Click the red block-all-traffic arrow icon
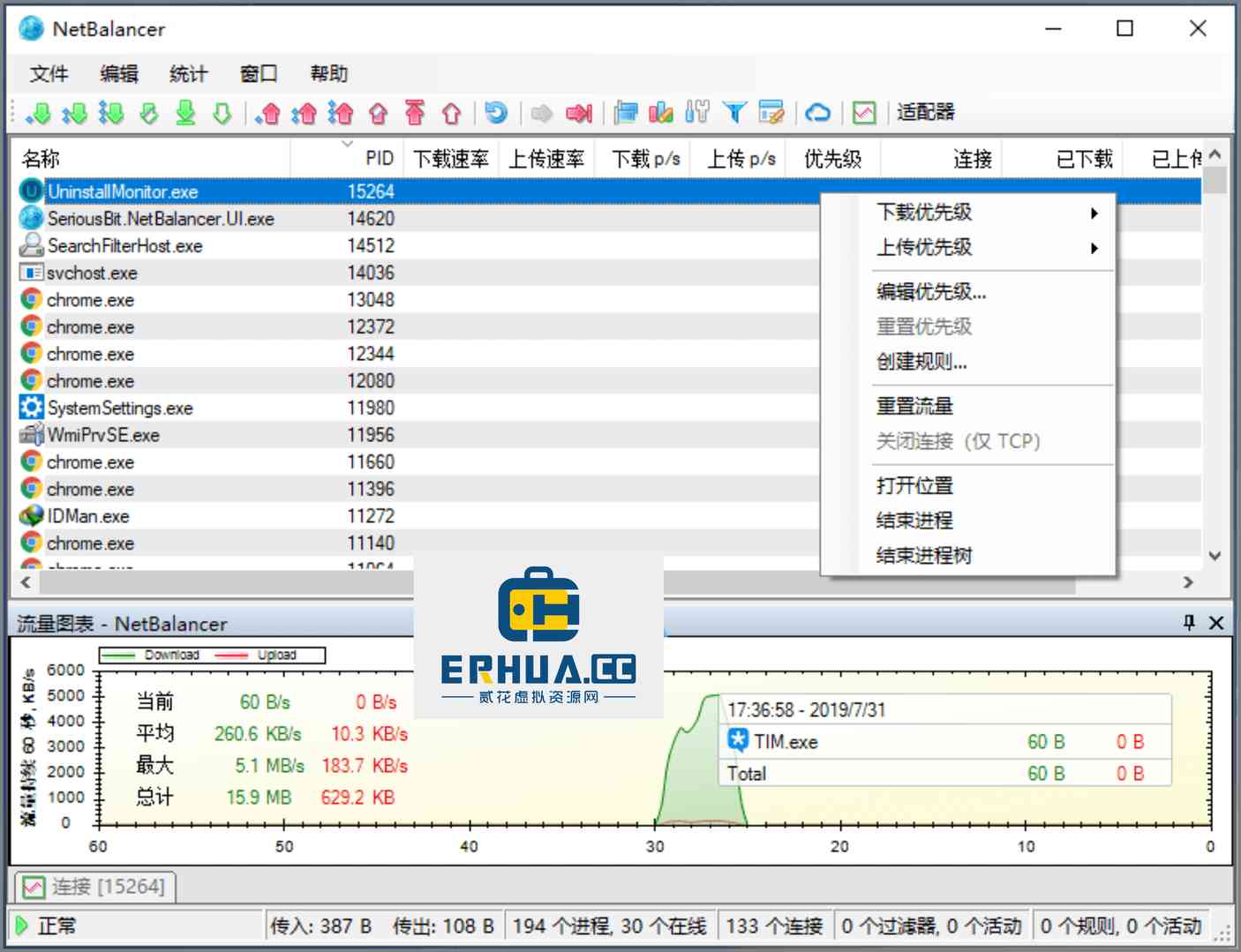The width and height of the screenshot is (1241, 952). point(579,112)
